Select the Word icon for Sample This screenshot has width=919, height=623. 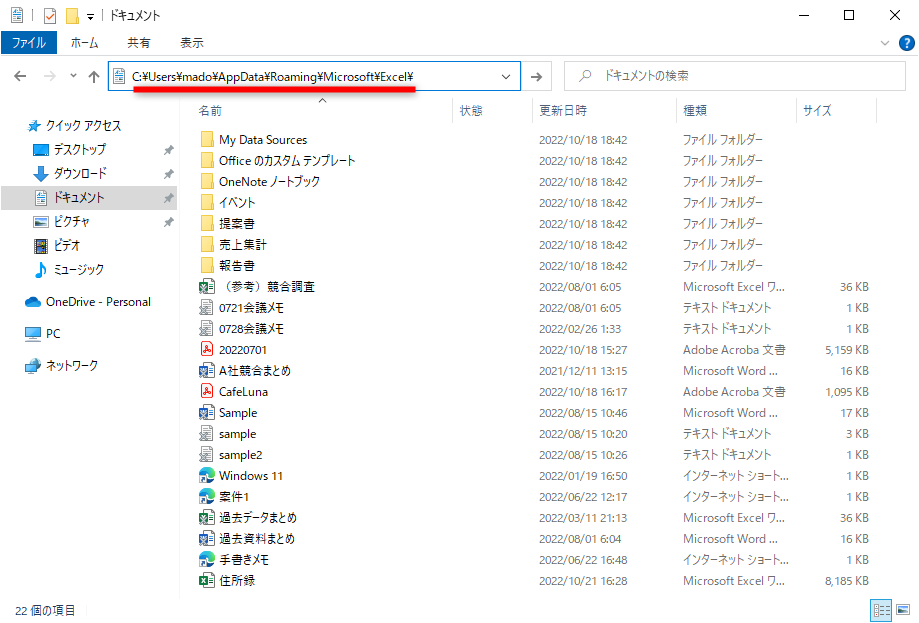[x=206, y=413]
